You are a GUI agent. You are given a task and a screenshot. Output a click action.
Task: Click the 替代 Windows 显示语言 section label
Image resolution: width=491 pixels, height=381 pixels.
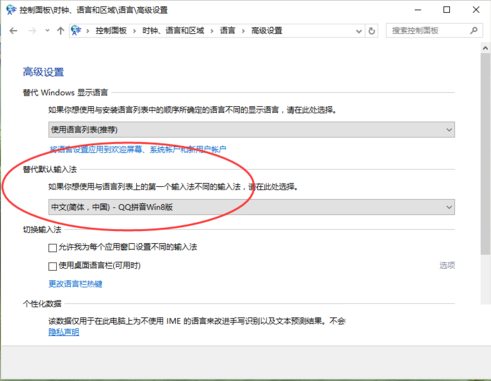click(65, 92)
